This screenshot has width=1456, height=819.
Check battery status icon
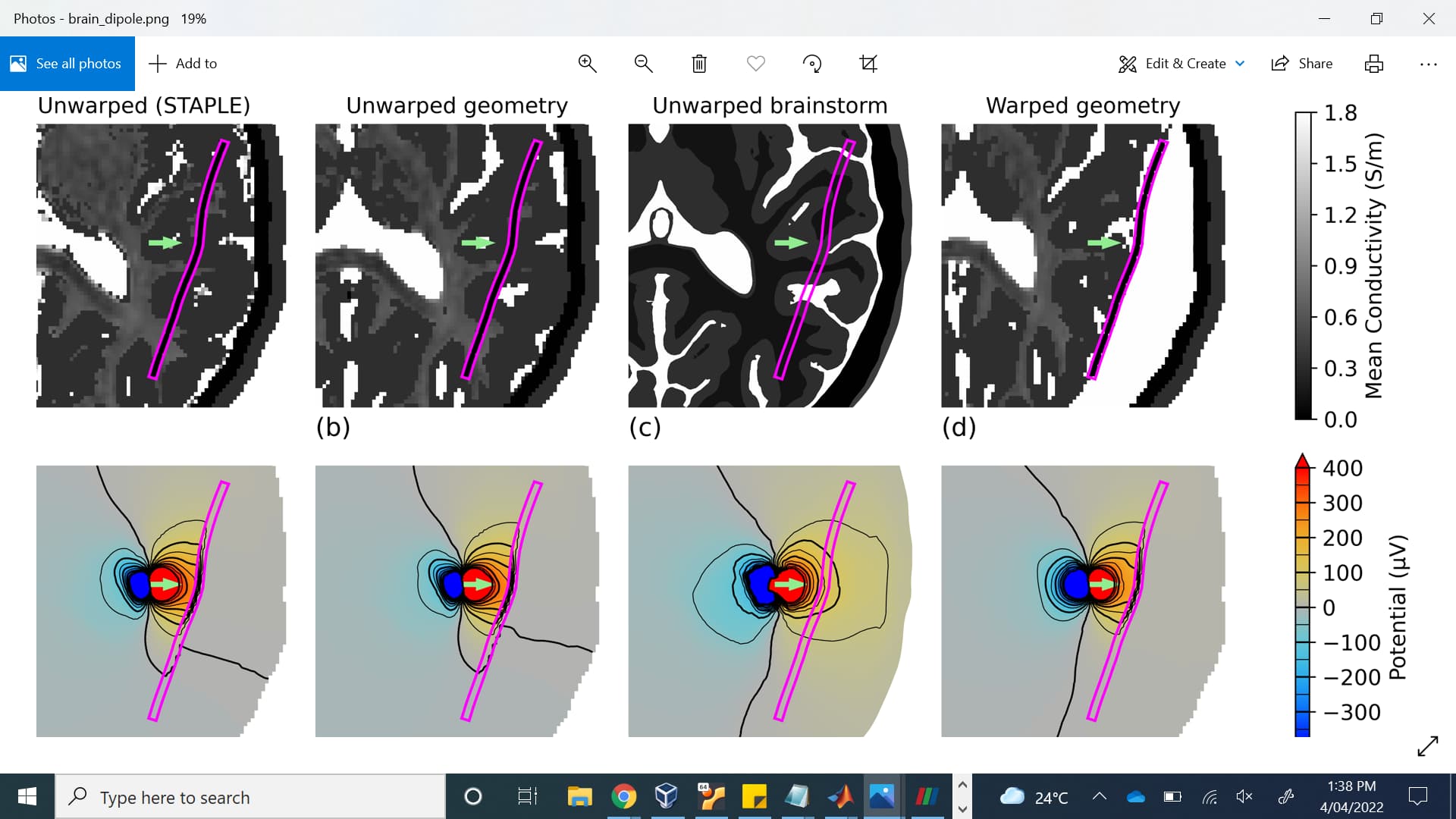coord(1172,797)
